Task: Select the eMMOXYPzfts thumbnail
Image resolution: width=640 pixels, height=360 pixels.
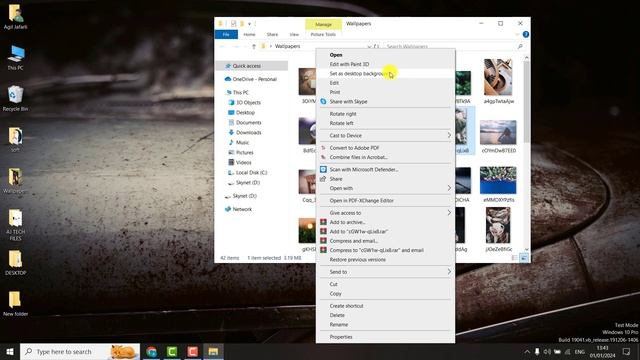Action: coord(498,184)
